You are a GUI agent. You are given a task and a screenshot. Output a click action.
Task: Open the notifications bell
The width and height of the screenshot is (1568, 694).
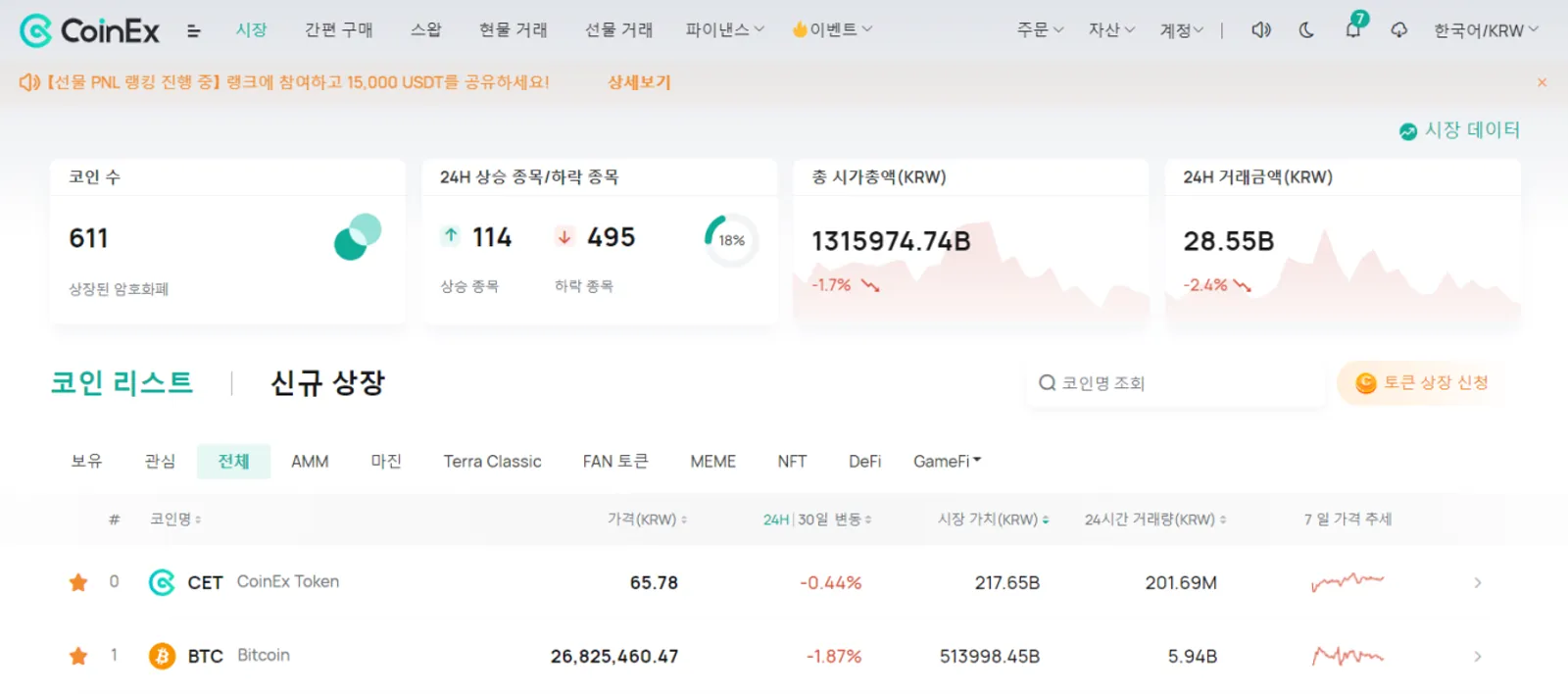[1353, 29]
